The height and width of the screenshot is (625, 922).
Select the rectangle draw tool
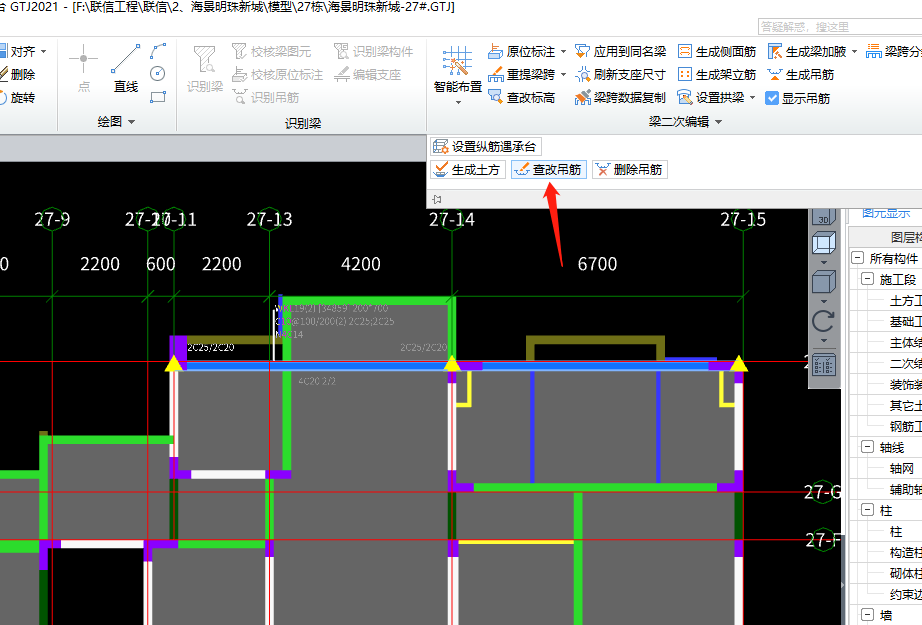158,97
